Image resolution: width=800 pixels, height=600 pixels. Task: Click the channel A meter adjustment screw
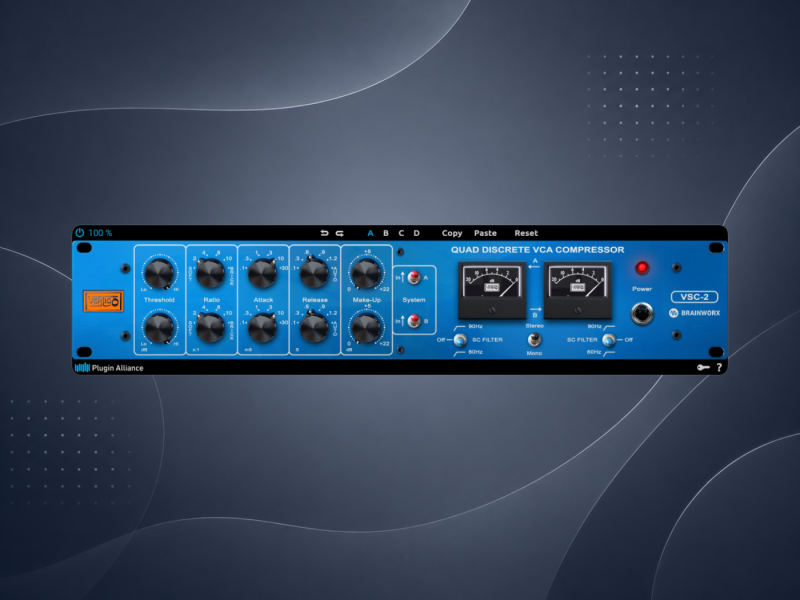point(492,310)
